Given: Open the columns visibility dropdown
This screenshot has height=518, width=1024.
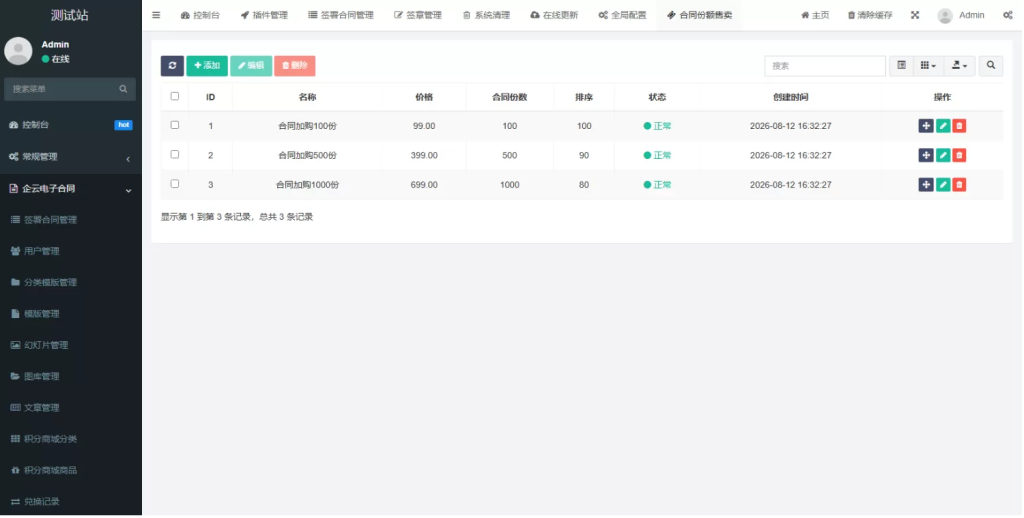Looking at the screenshot, I should point(928,65).
